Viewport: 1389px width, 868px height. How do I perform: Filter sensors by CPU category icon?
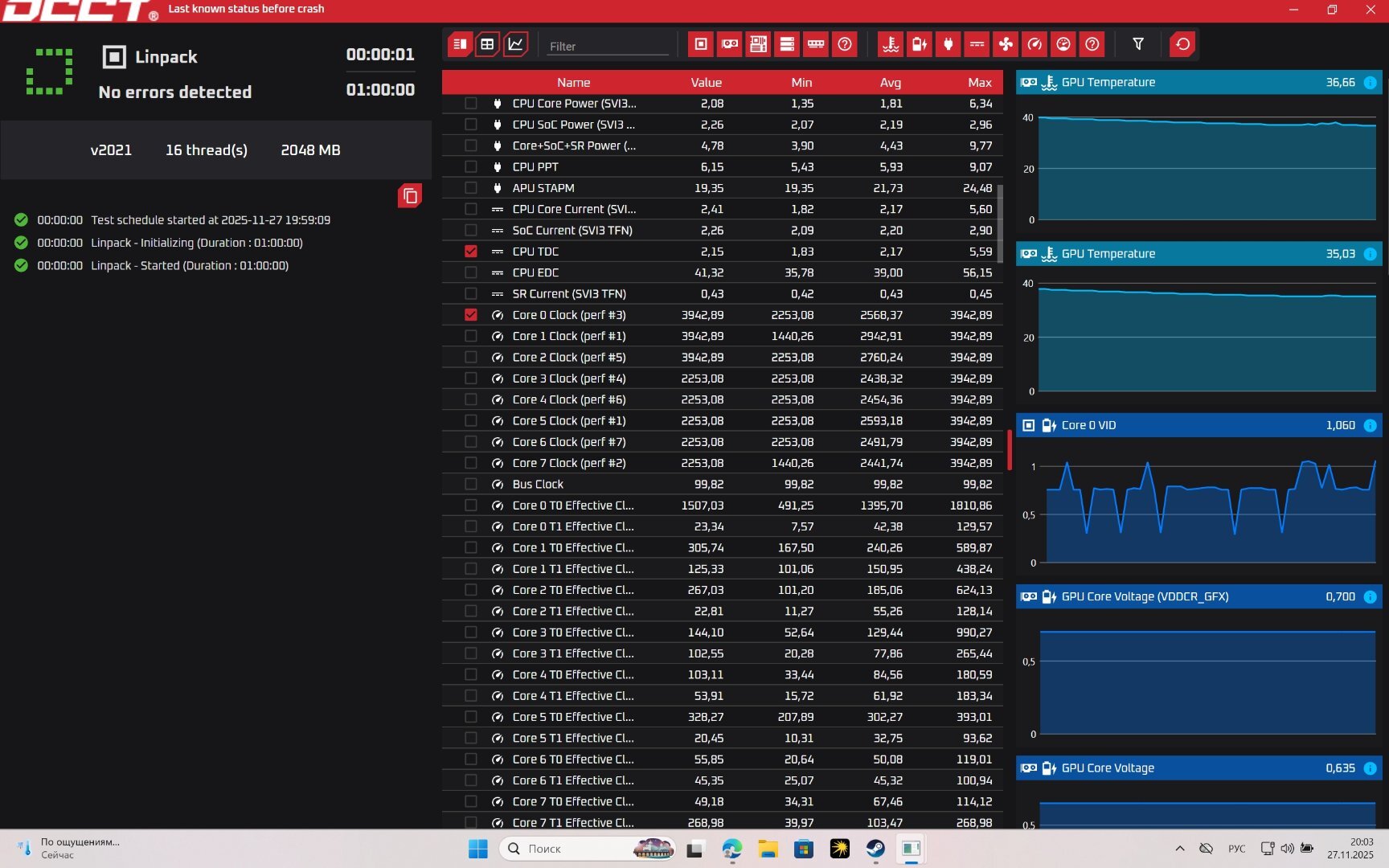tap(701, 44)
